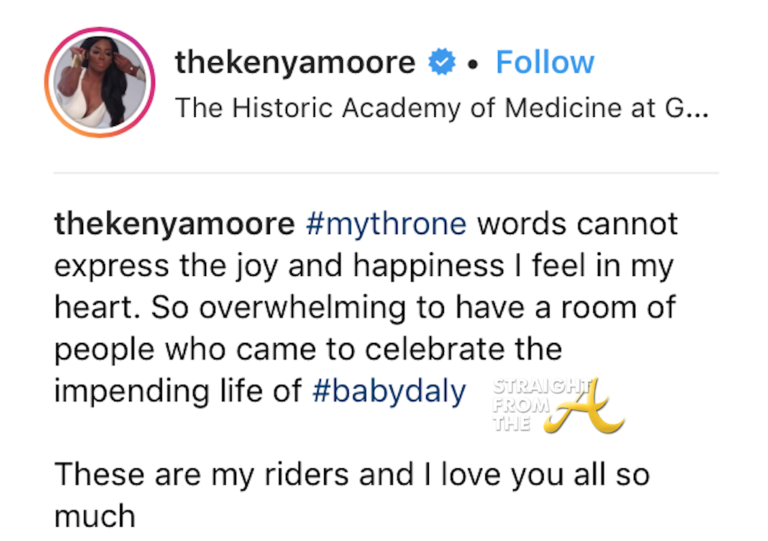Click the horizontal divider under the header

385,173
